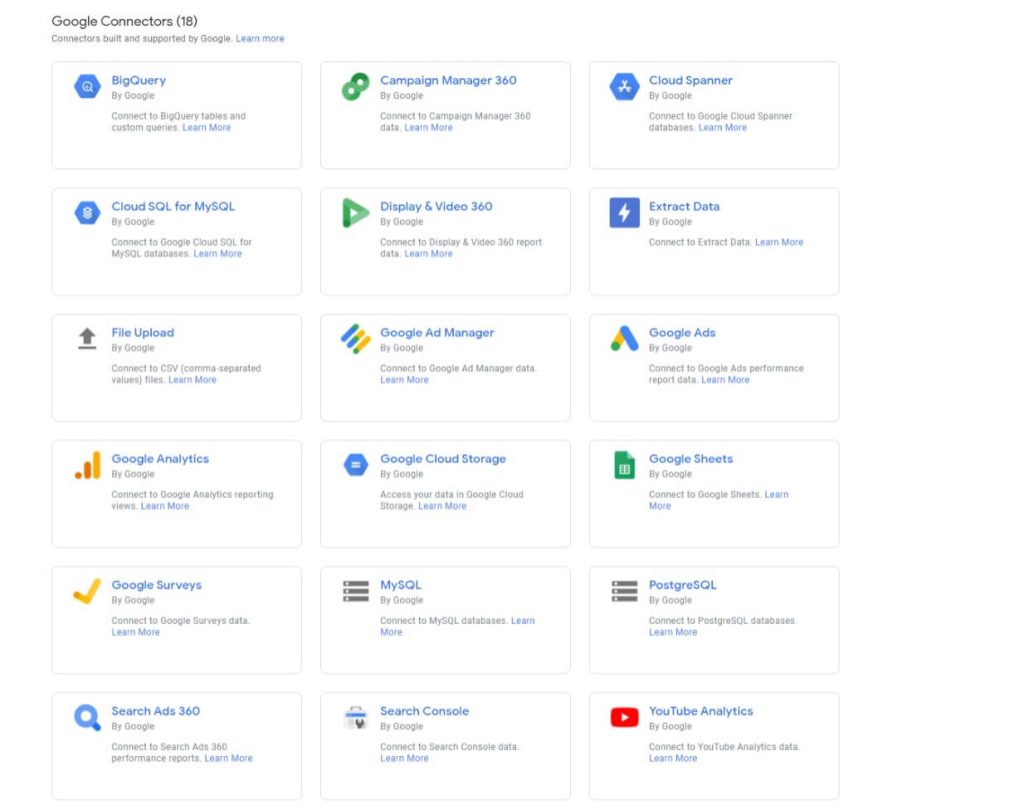Pick the Google Surveys connector title
Image resolution: width=1024 pixels, height=810 pixels.
[156, 585]
